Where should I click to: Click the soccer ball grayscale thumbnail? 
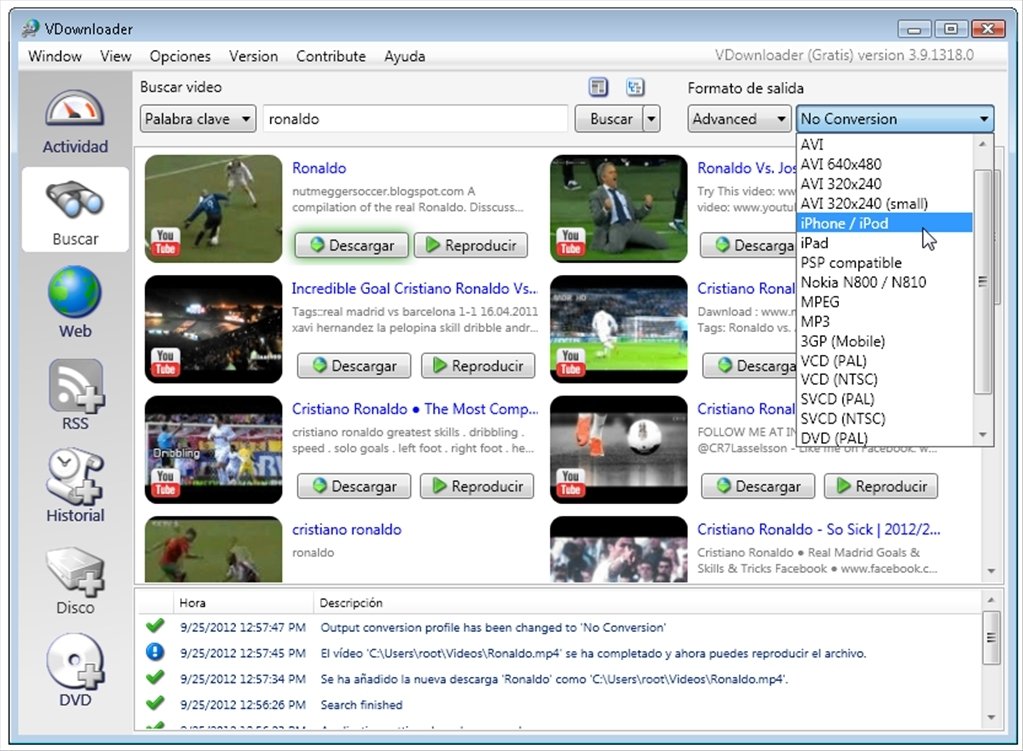[x=618, y=450]
